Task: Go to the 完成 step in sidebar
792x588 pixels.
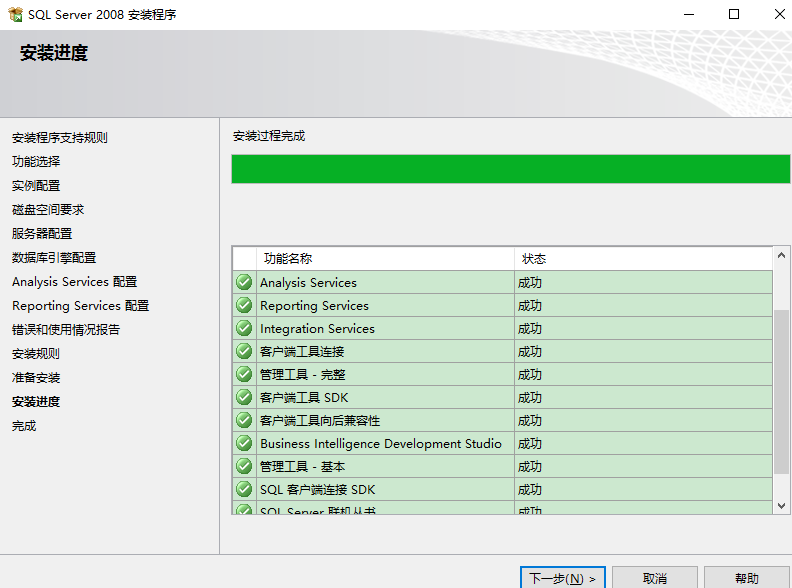Action: point(24,425)
